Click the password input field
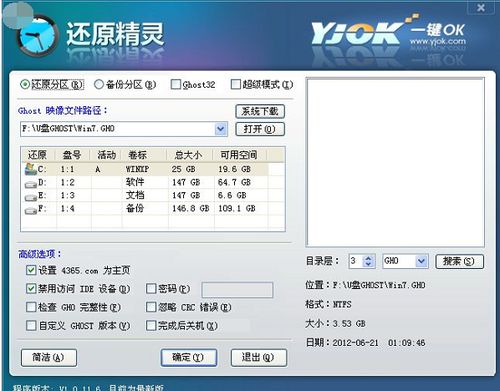The image size is (500, 391). pos(237,290)
